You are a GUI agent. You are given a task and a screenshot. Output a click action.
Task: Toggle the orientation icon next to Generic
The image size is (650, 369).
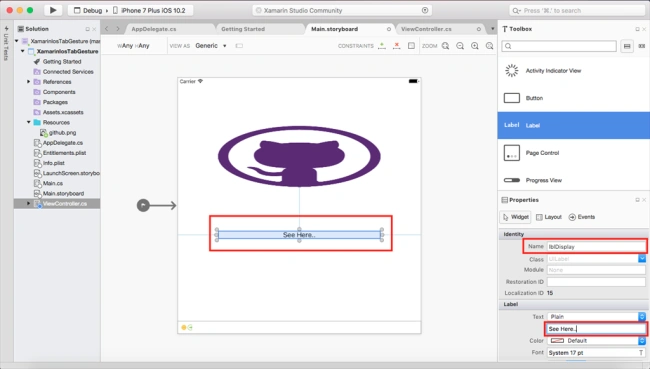tap(239, 46)
